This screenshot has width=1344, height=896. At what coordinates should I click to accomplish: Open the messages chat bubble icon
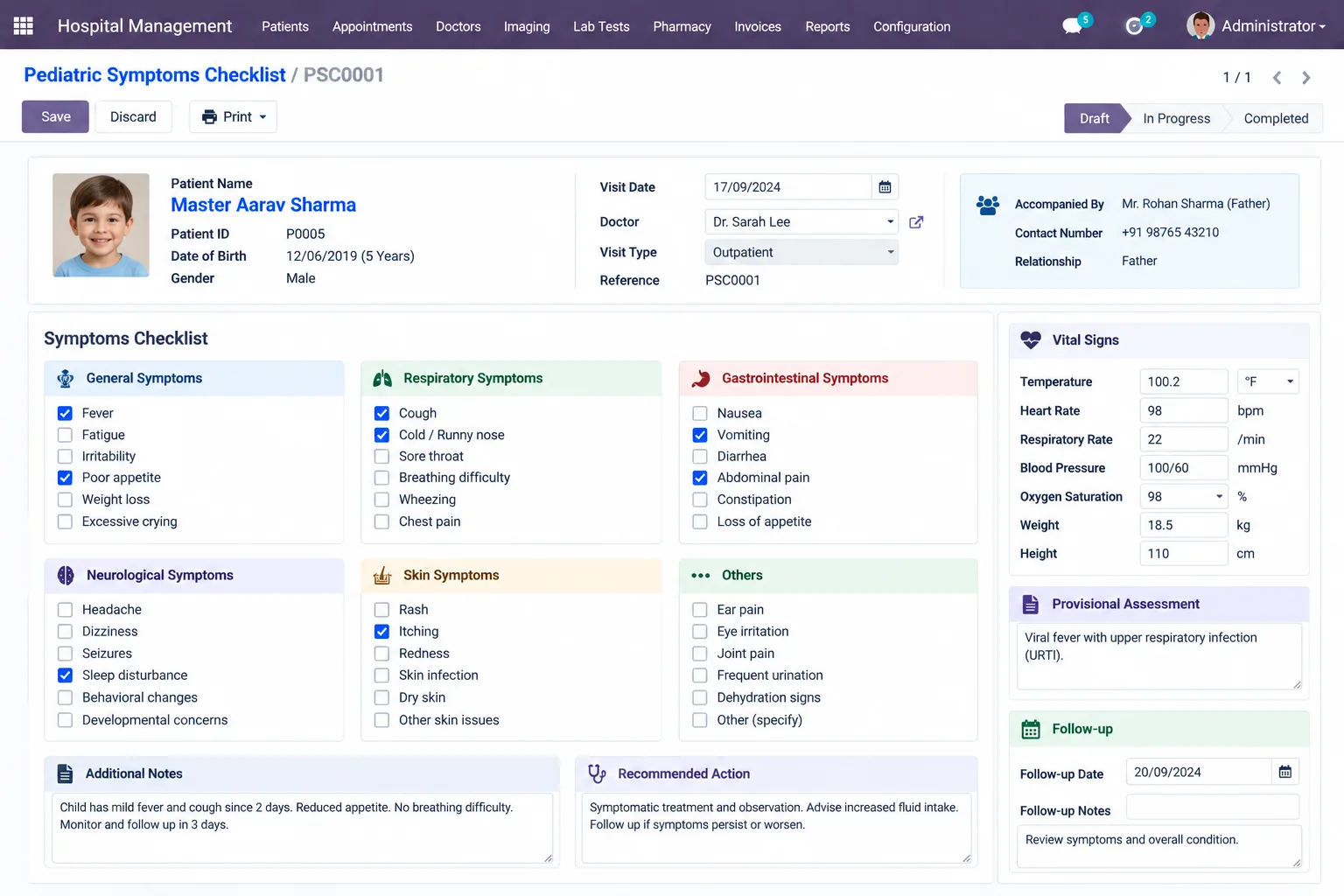(1072, 25)
